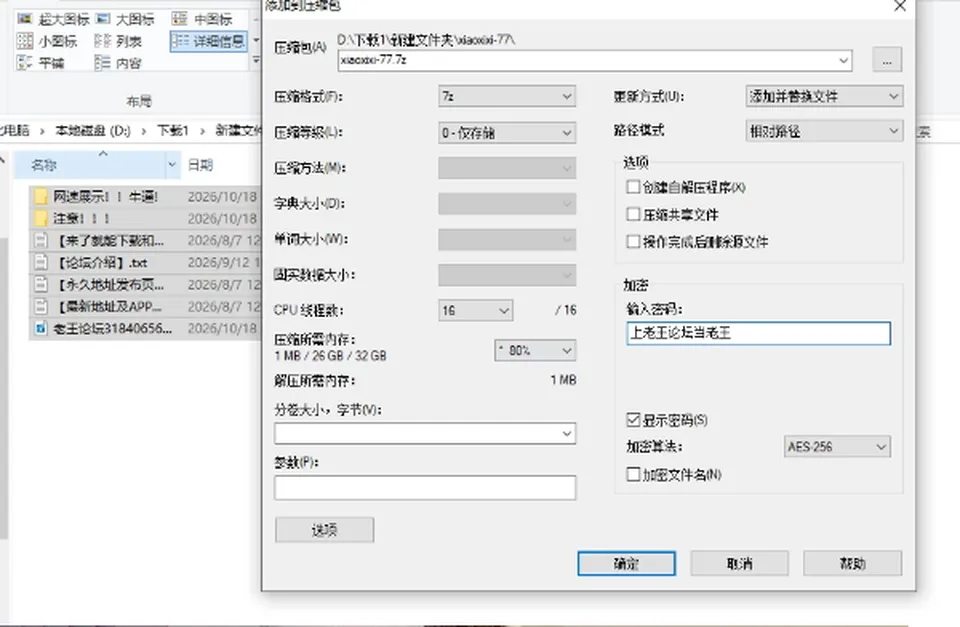
Task: Confirm compression with 确定 button
Action: [626, 563]
